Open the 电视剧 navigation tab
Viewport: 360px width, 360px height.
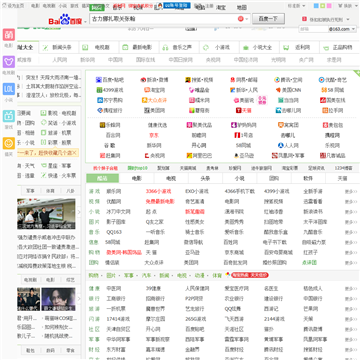[99, 47]
